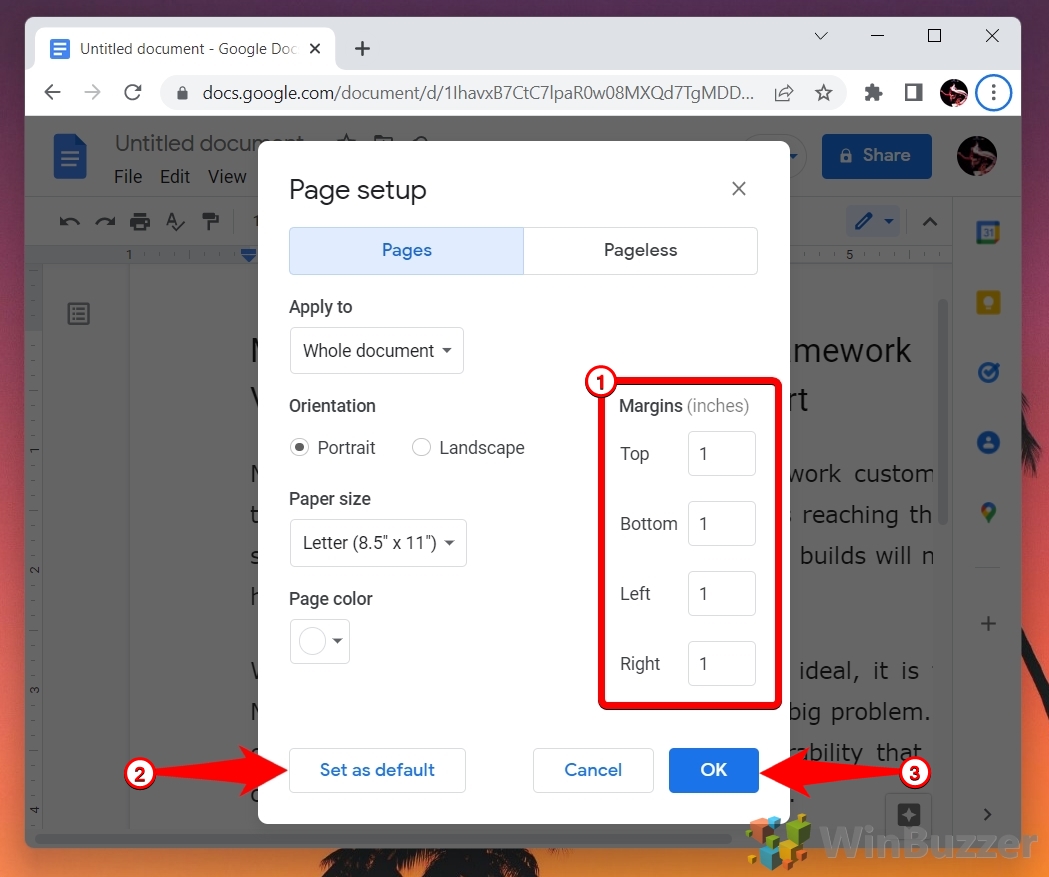Click the left indent ruler marker

(x=248, y=255)
